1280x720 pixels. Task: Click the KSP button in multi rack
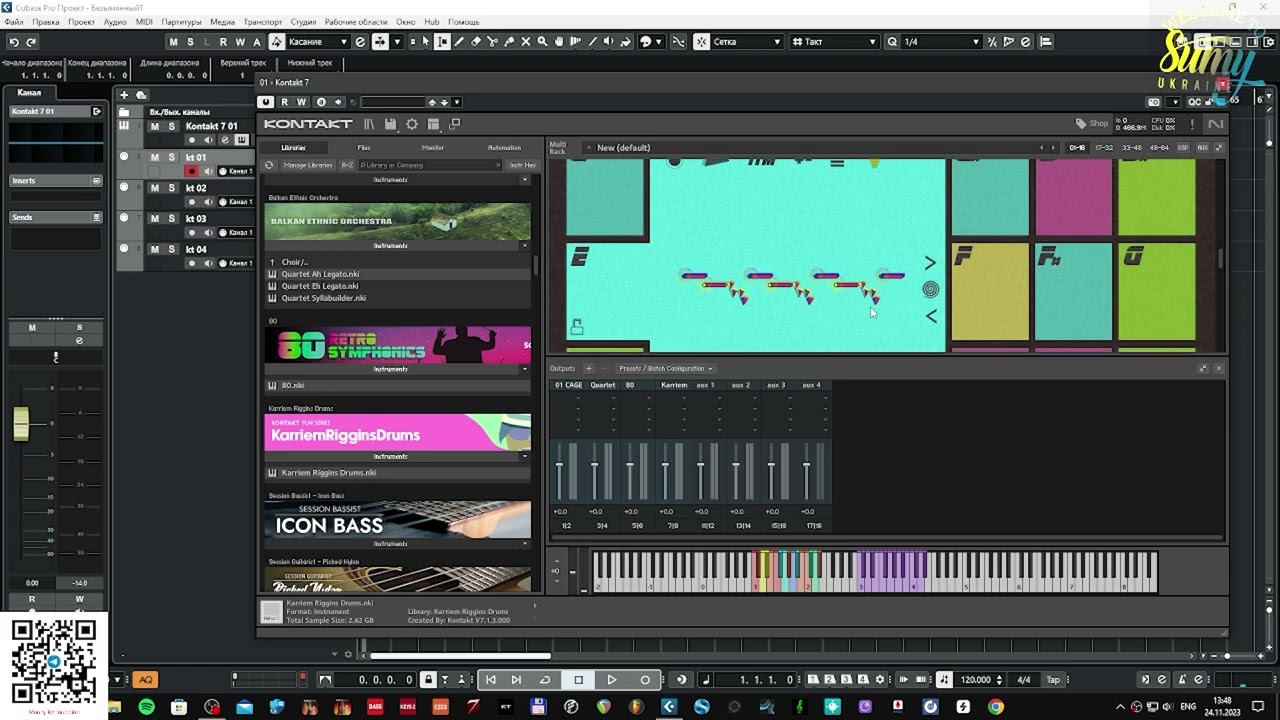1184,148
